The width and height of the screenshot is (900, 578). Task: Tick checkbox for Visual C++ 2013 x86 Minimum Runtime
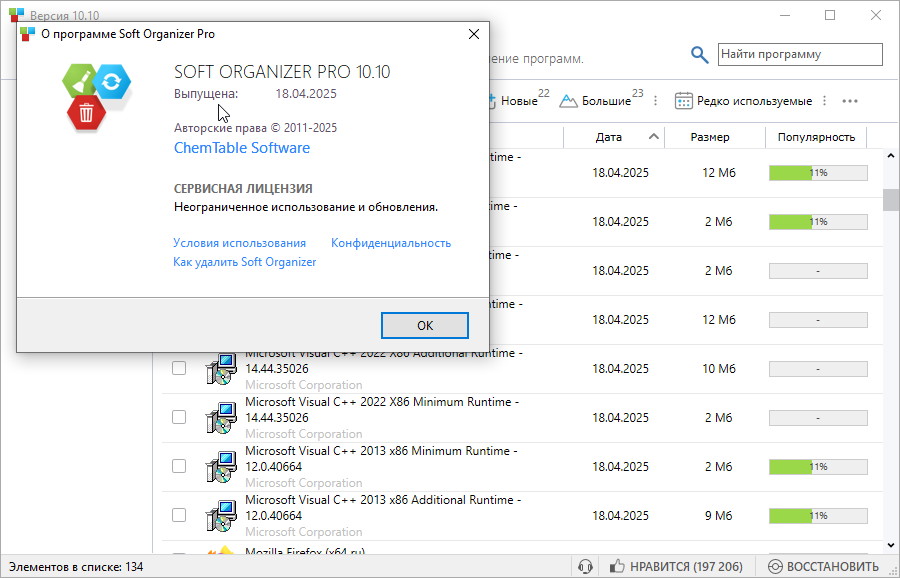[x=179, y=465]
